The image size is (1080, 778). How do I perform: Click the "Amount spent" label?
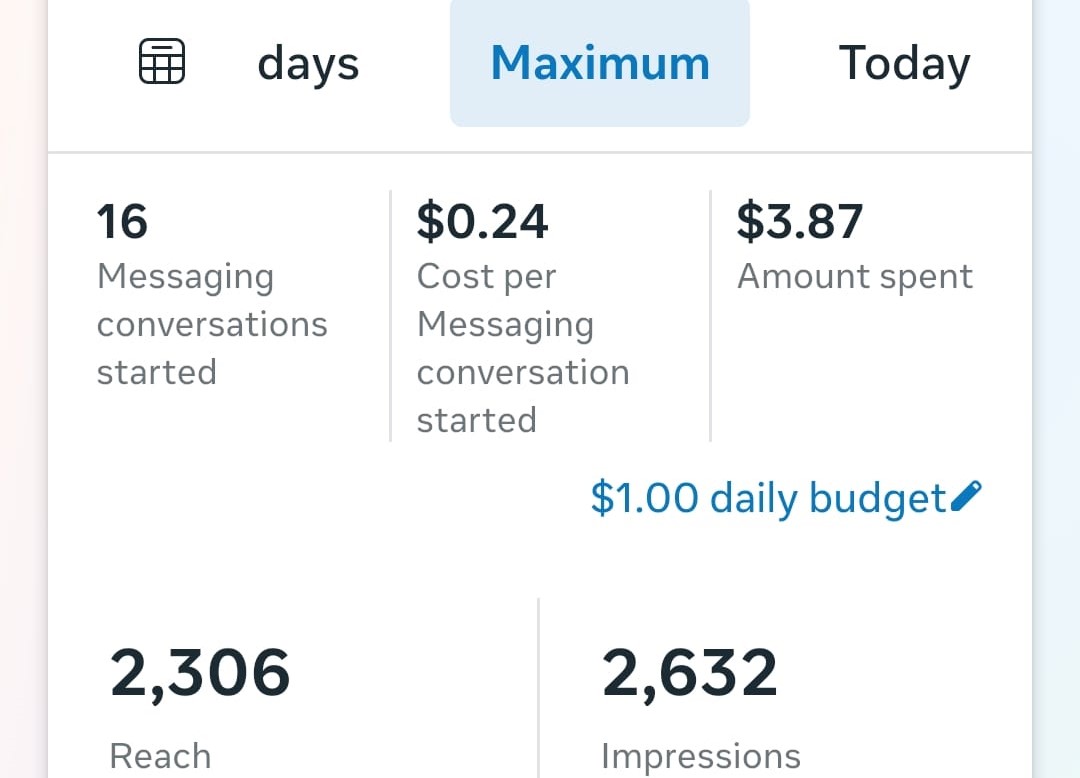[855, 277]
